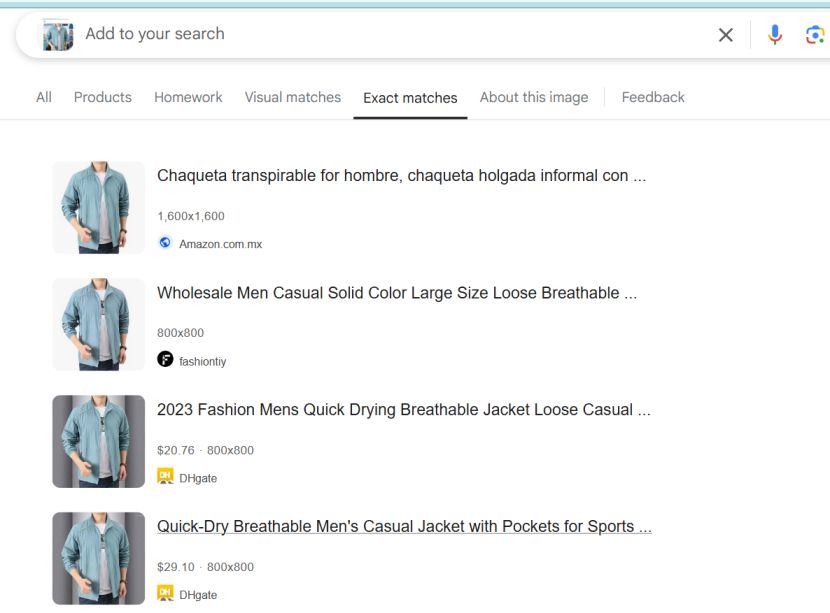Open the Quick-Dry Breathable Men's Casual Jacket link
This screenshot has height=613, width=830.
tap(403, 526)
